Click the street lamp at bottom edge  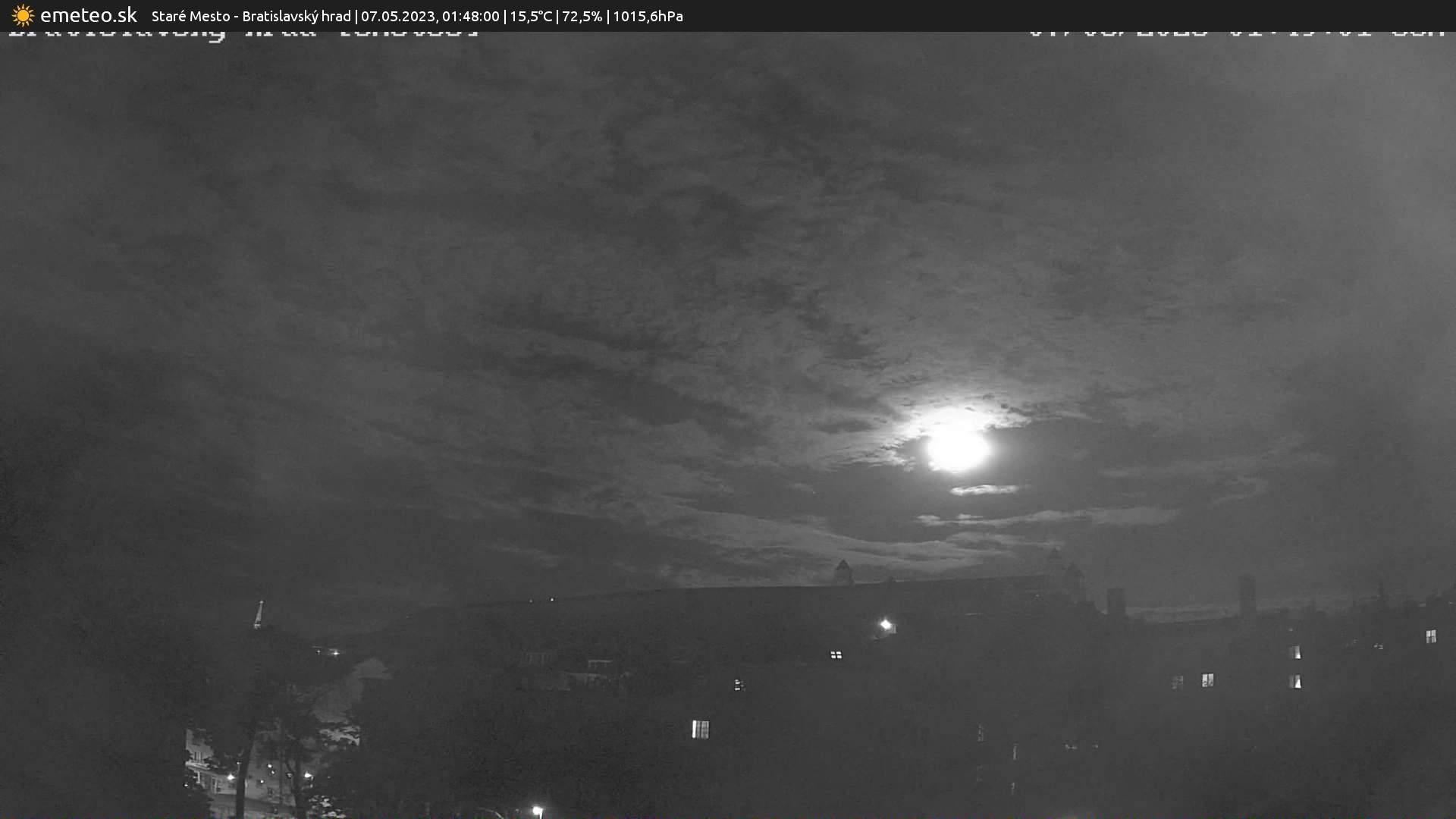(537, 811)
